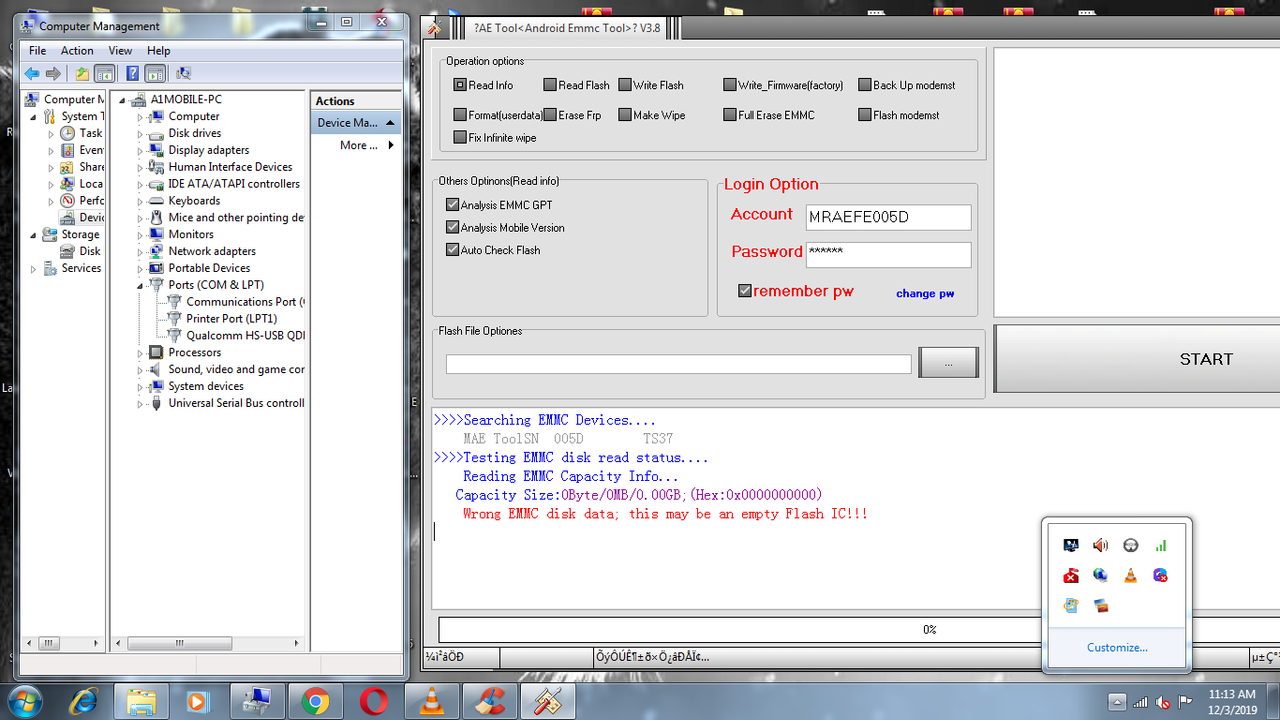Open Opera browser from taskbar
The width and height of the screenshot is (1280, 720).
point(373,701)
